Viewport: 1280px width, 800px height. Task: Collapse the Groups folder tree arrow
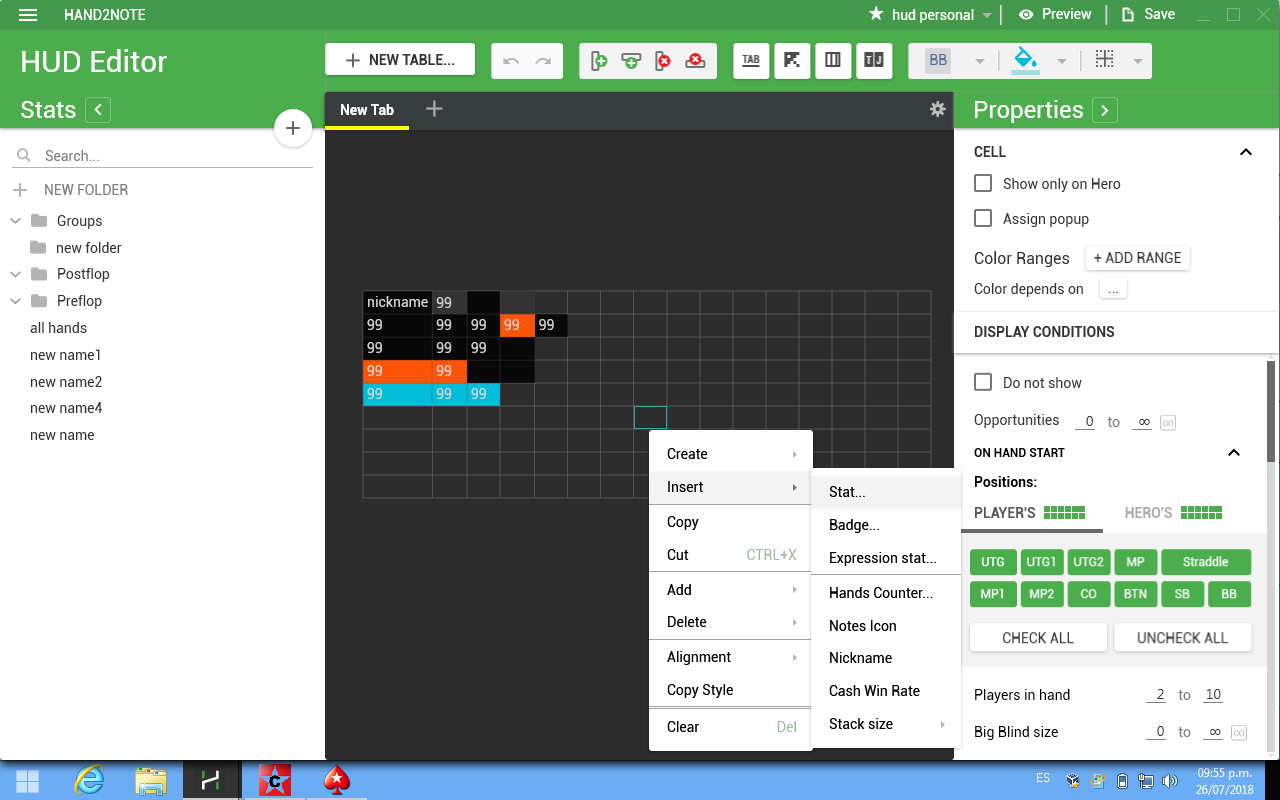coord(16,221)
